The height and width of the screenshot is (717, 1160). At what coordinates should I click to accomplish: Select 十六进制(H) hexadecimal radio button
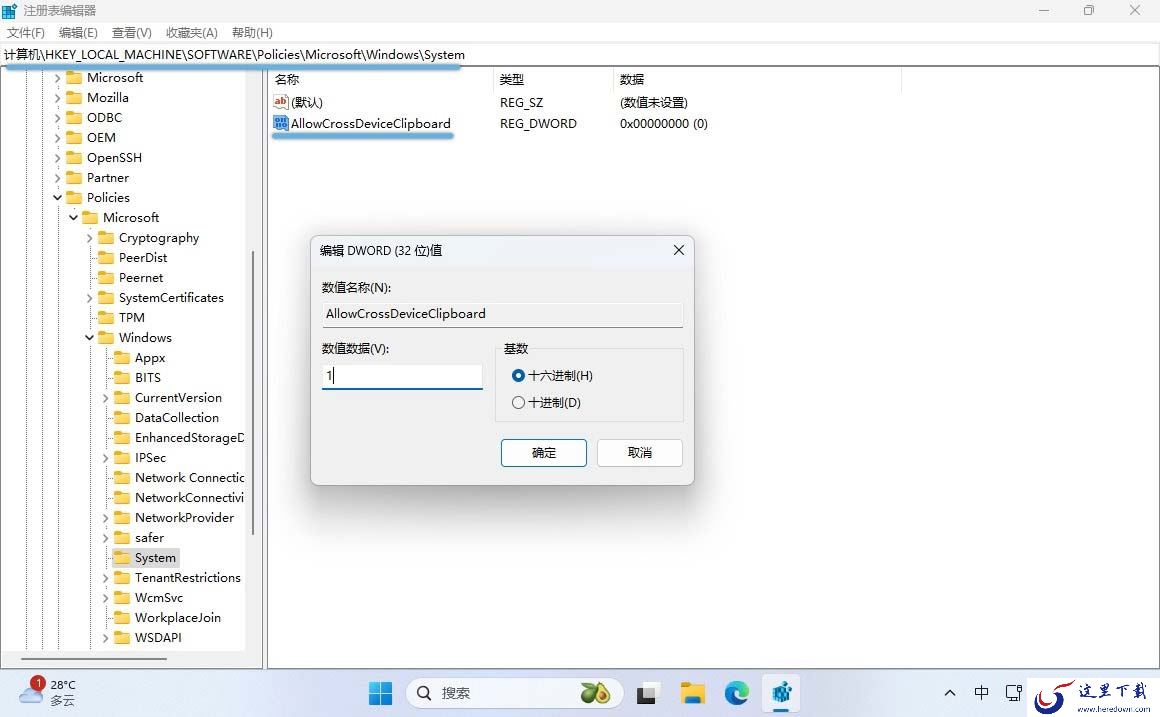[518, 376]
